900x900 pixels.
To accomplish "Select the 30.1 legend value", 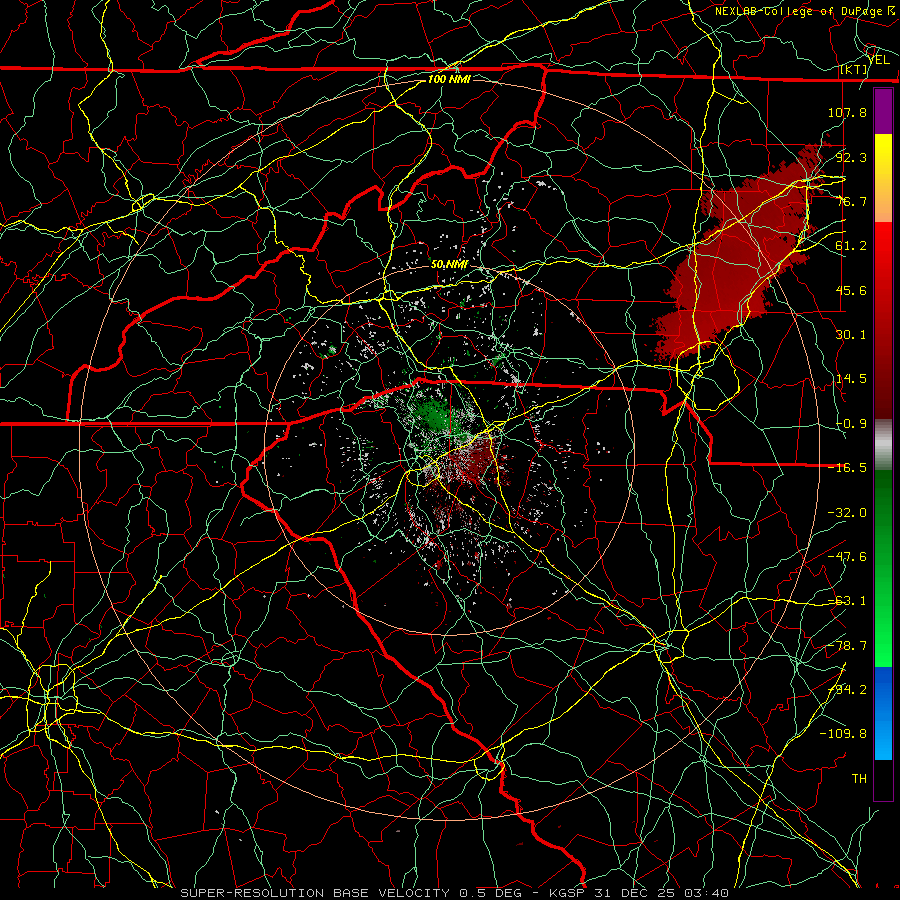I will (x=851, y=335).
